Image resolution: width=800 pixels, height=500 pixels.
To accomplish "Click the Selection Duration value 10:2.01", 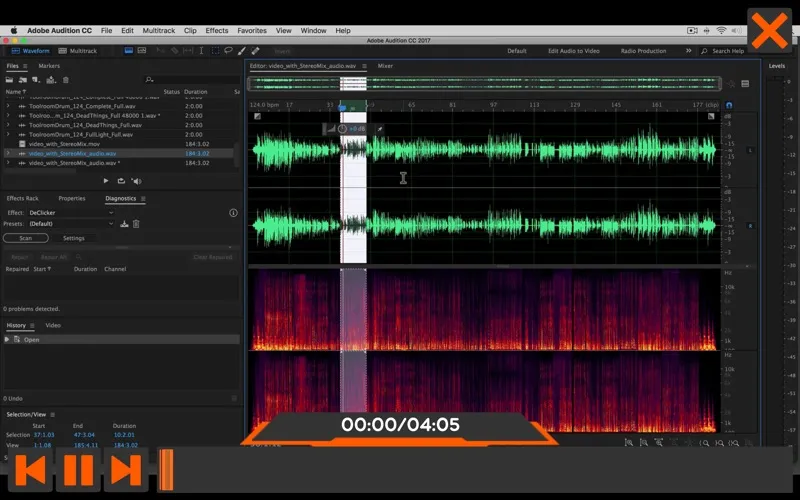I will tap(124, 435).
